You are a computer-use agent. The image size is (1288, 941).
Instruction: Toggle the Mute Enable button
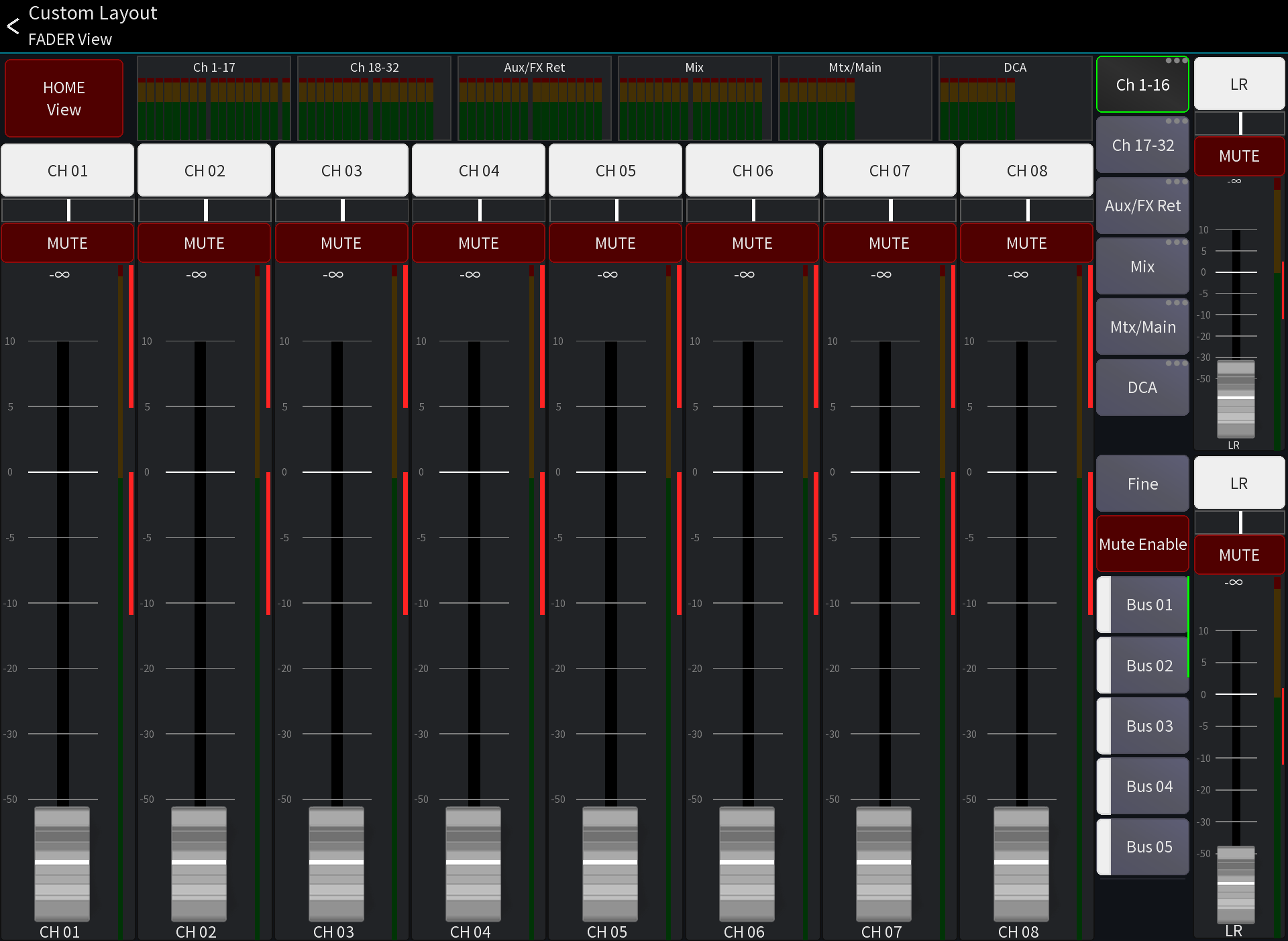[1142, 544]
